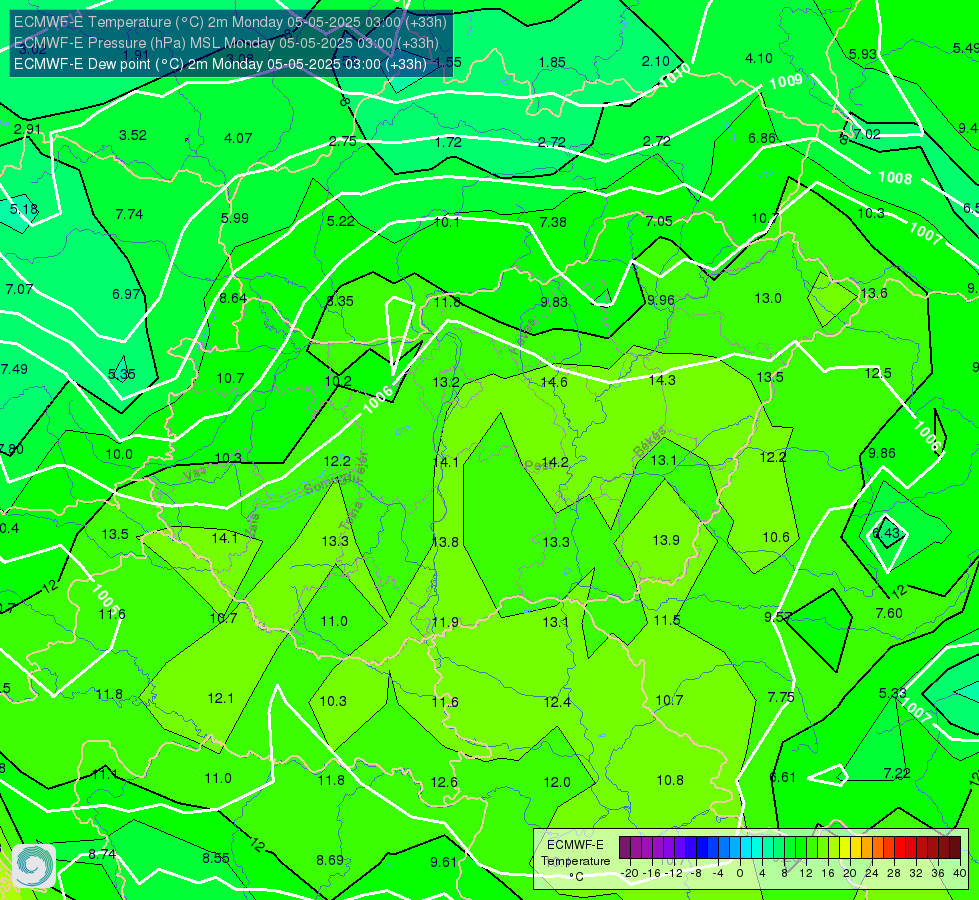
Task: Click the 5.22 temperature value
Action: 340,221
